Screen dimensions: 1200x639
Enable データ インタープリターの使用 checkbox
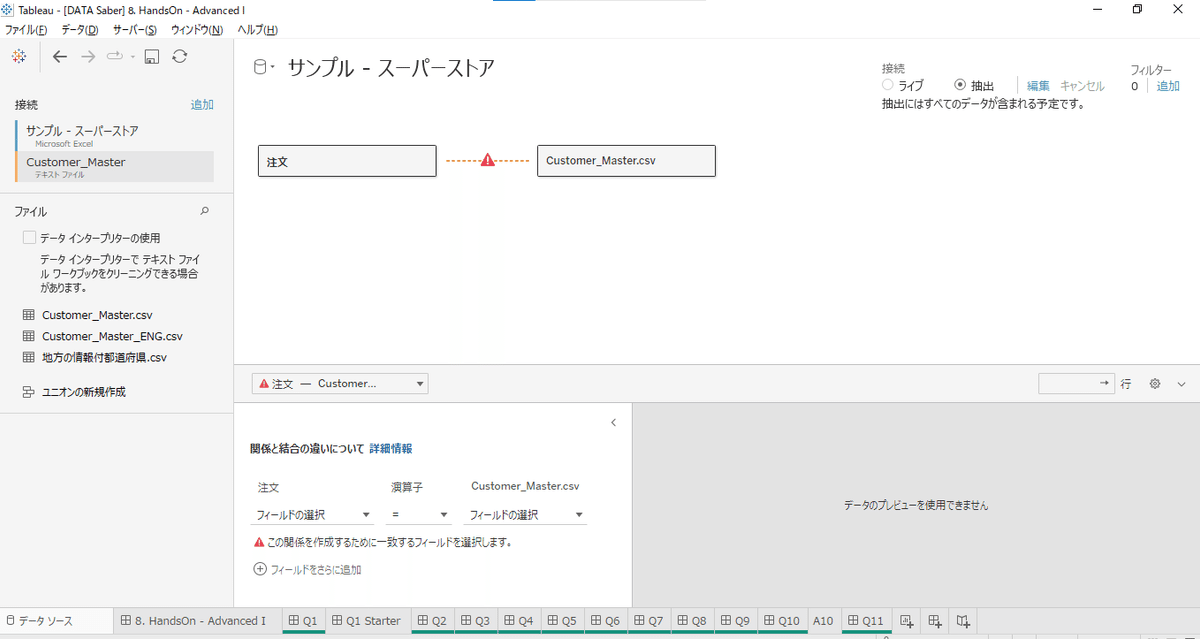pyautogui.click(x=29, y=238)
